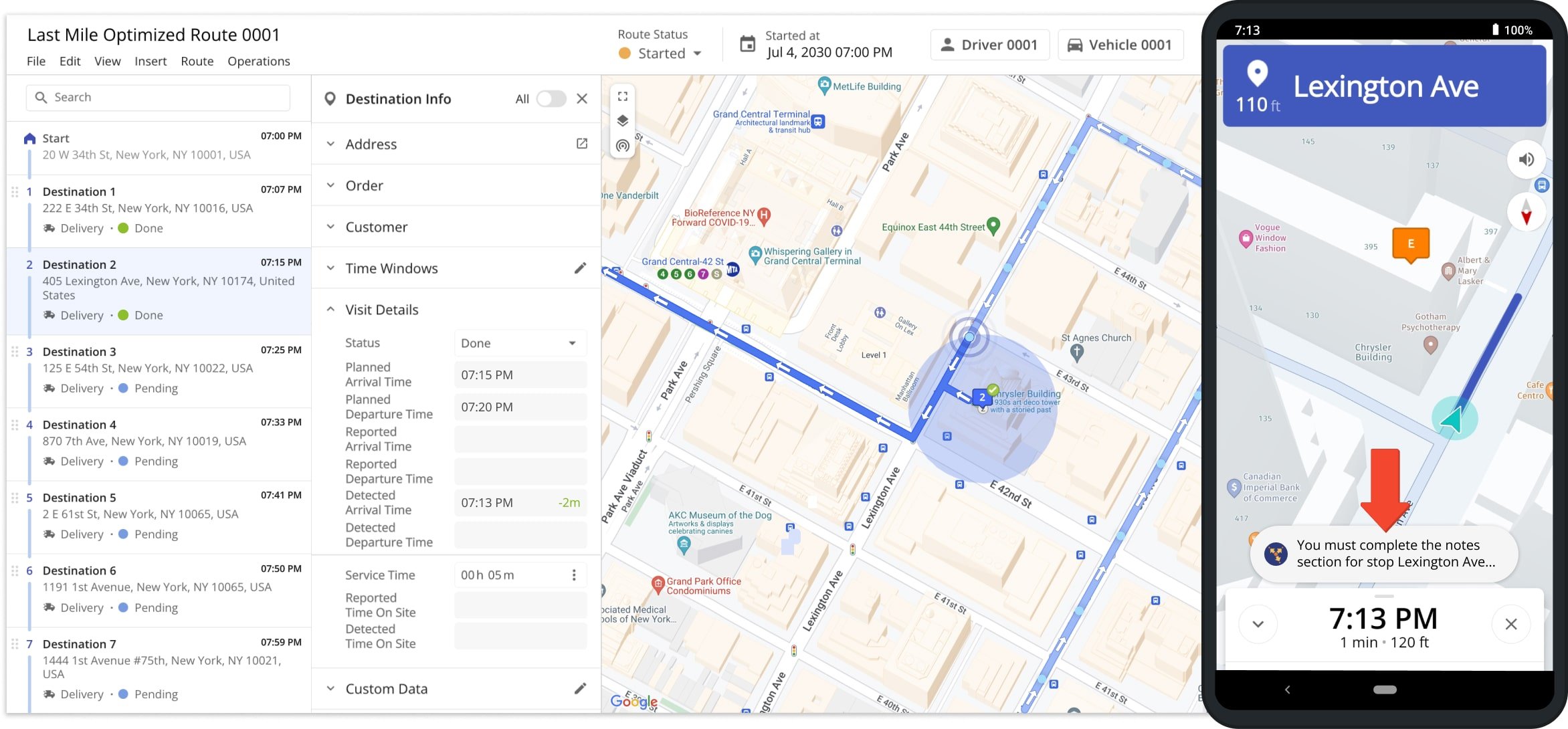Tap the Lexington Ave direction banner
The height and width of the screenshot is (729, 1568).
click(1384, 86)
